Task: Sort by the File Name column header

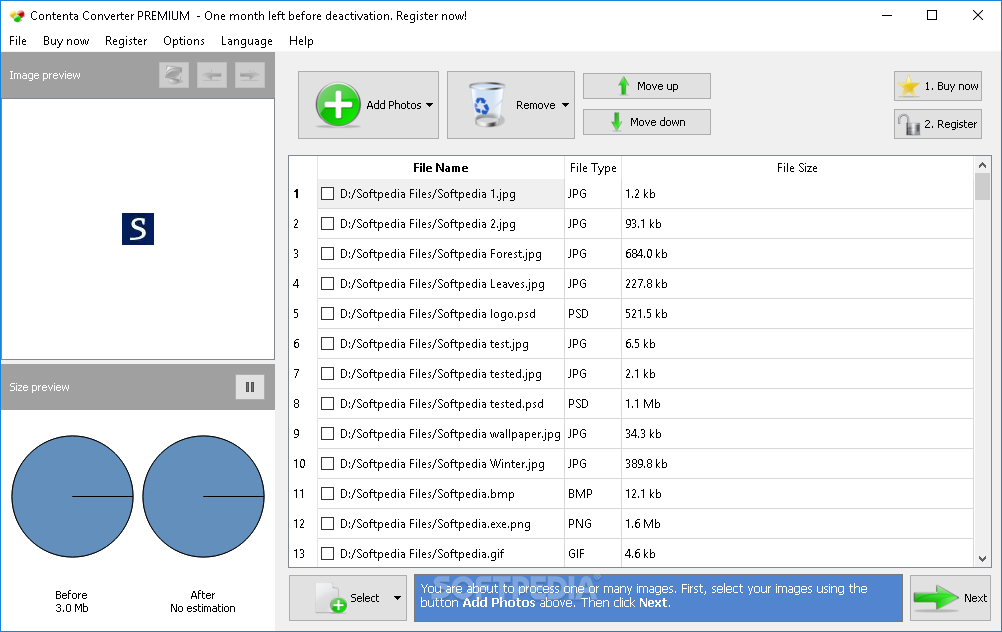Action: pos(440,167)
